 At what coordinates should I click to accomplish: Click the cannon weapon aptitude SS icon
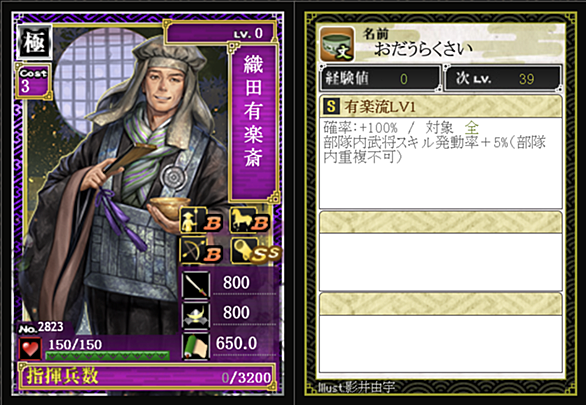(255, 251)
